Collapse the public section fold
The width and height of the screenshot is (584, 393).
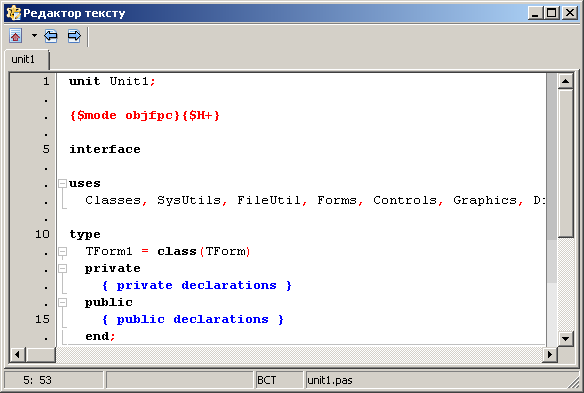tap(63, 302)
